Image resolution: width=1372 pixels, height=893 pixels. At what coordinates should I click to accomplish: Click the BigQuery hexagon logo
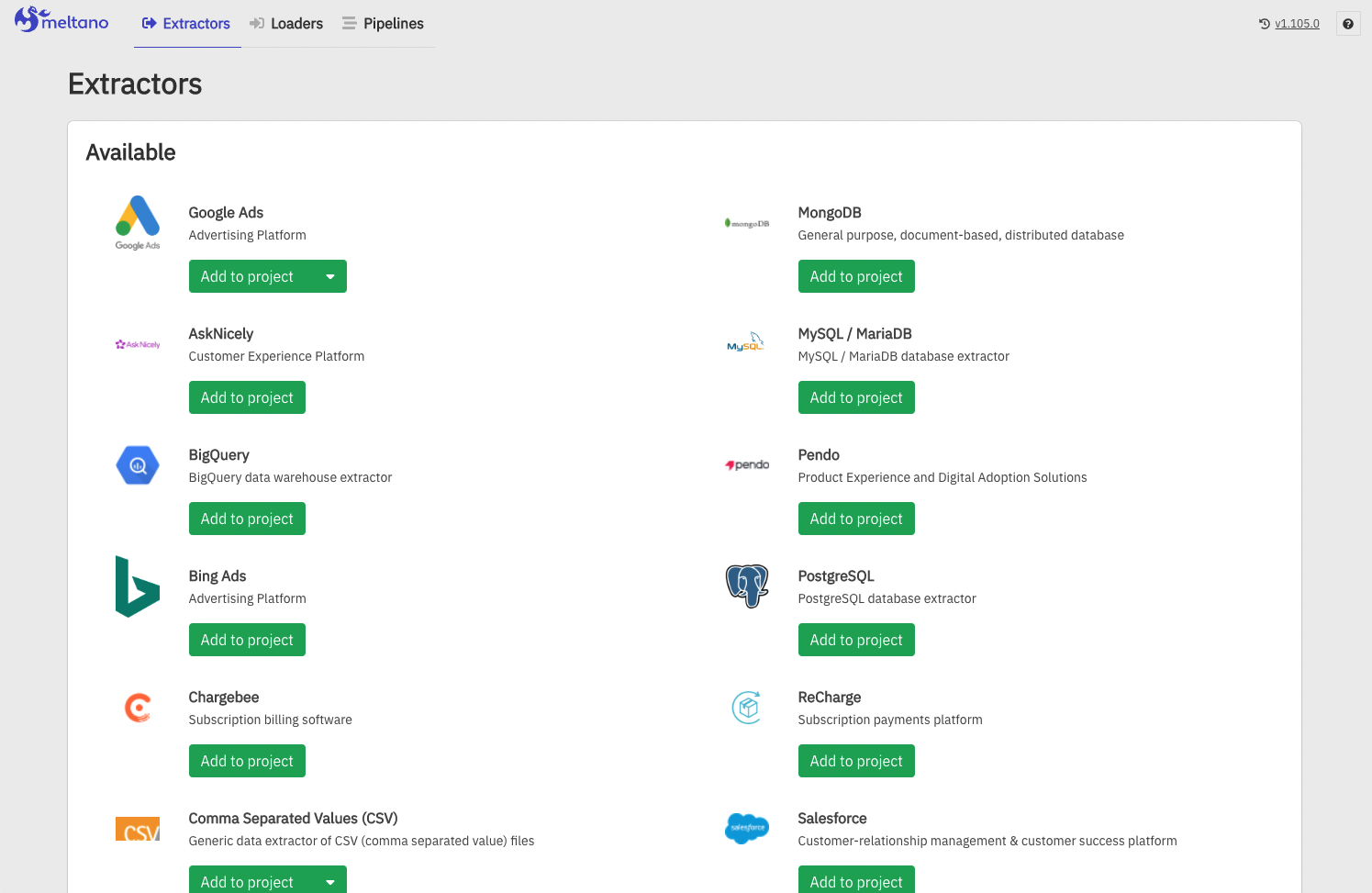tap(138, 465)
